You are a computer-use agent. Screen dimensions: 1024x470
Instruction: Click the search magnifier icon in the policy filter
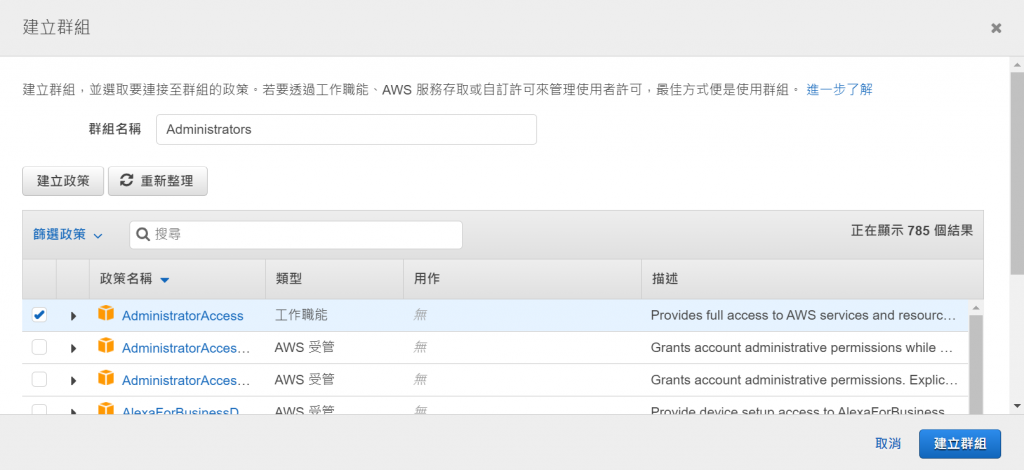pyautogui.click(x=143, y=234)
